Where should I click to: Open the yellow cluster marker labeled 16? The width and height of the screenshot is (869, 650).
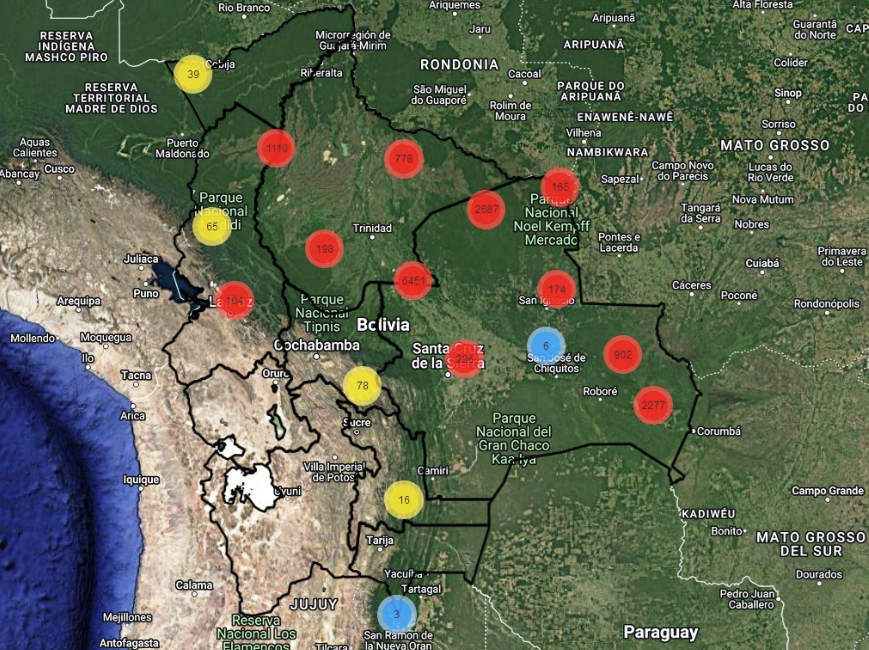pos(404,500)
